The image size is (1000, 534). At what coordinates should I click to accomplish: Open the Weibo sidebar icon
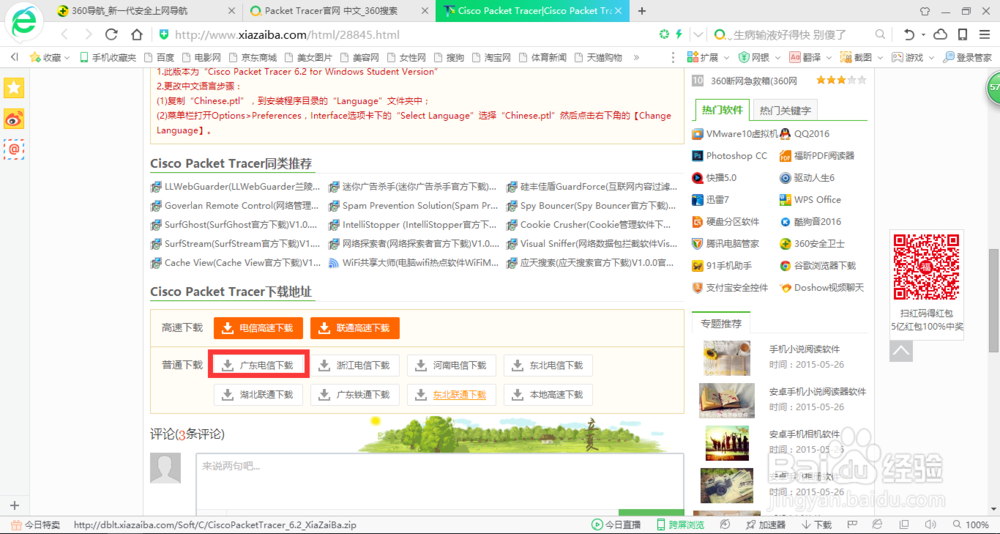pos(14,119)
